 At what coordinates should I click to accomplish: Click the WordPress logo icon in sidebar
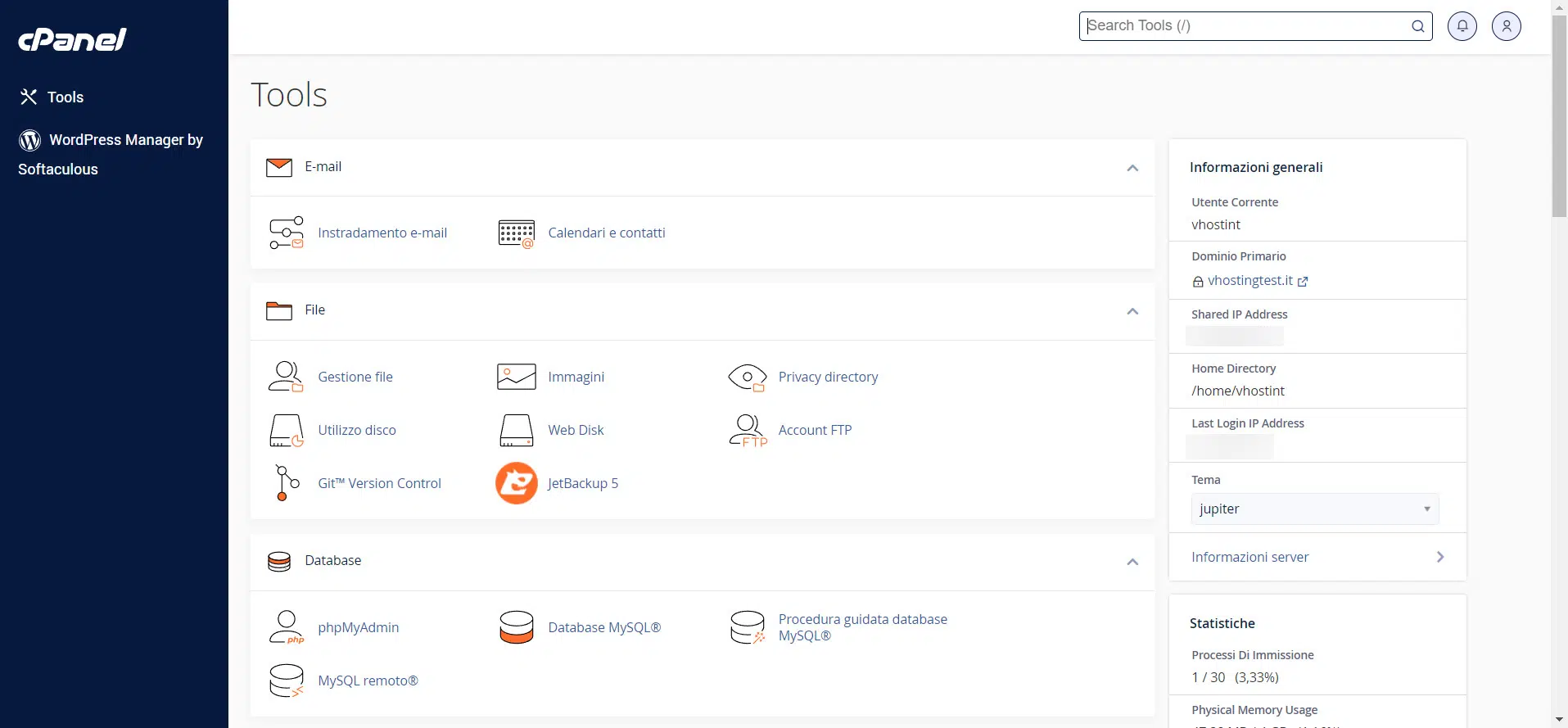click(30, 140)
